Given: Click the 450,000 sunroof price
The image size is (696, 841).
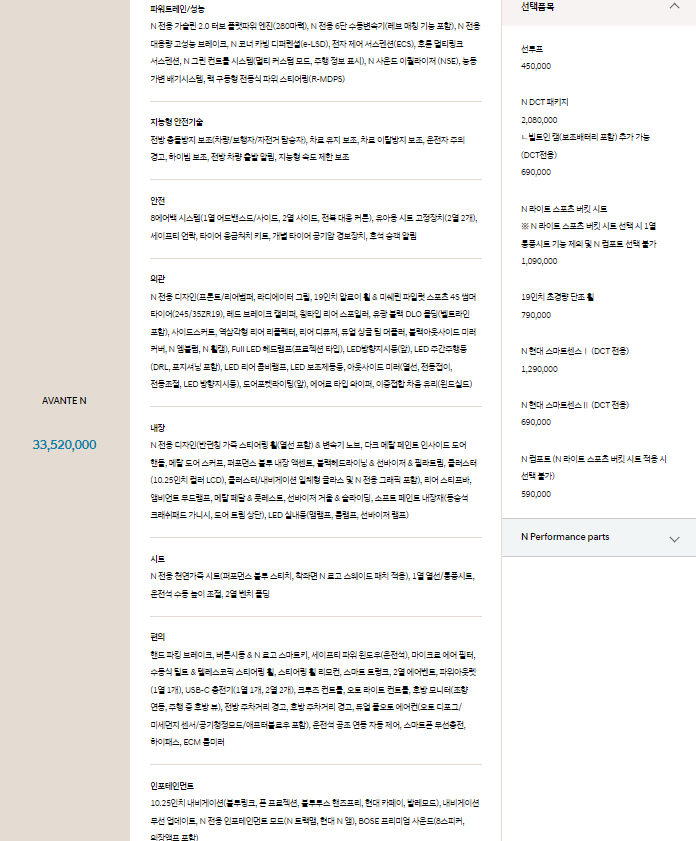Looking at the screenshot, I should pos(536,66).
